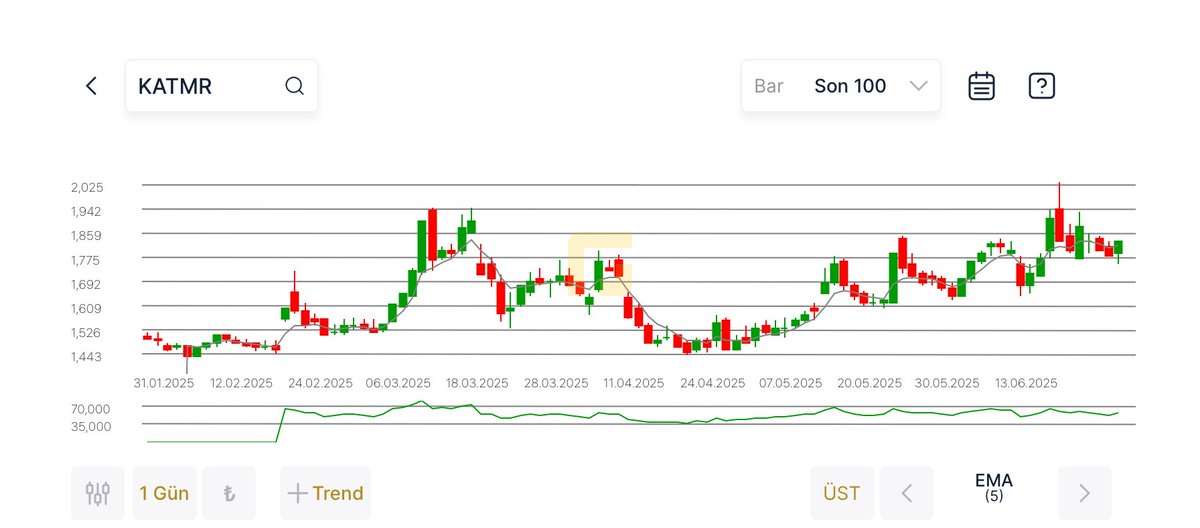
Task: Click the 1,609 price axis label
Action: 87,308
